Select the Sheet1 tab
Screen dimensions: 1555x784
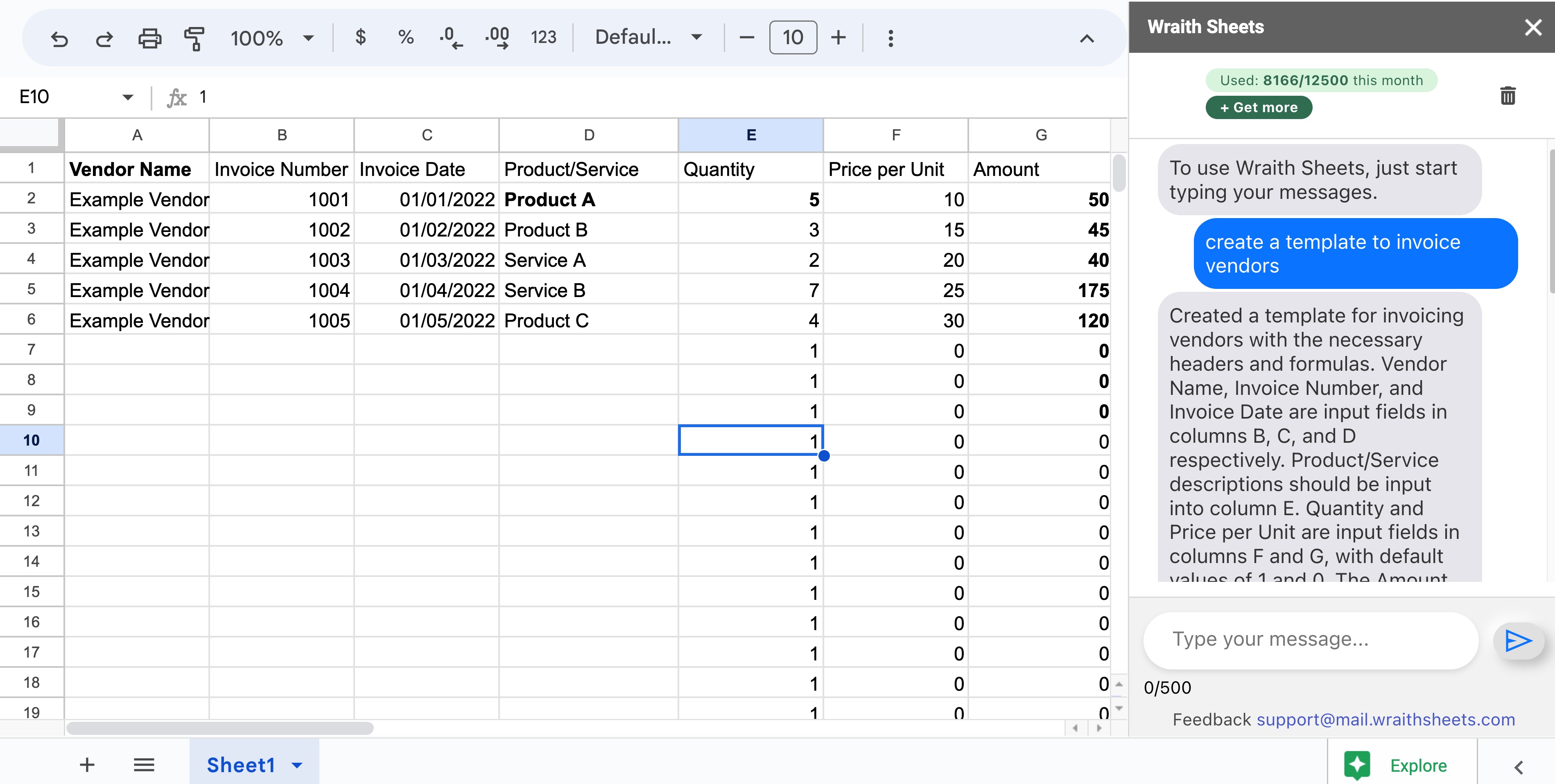[240, 765]
